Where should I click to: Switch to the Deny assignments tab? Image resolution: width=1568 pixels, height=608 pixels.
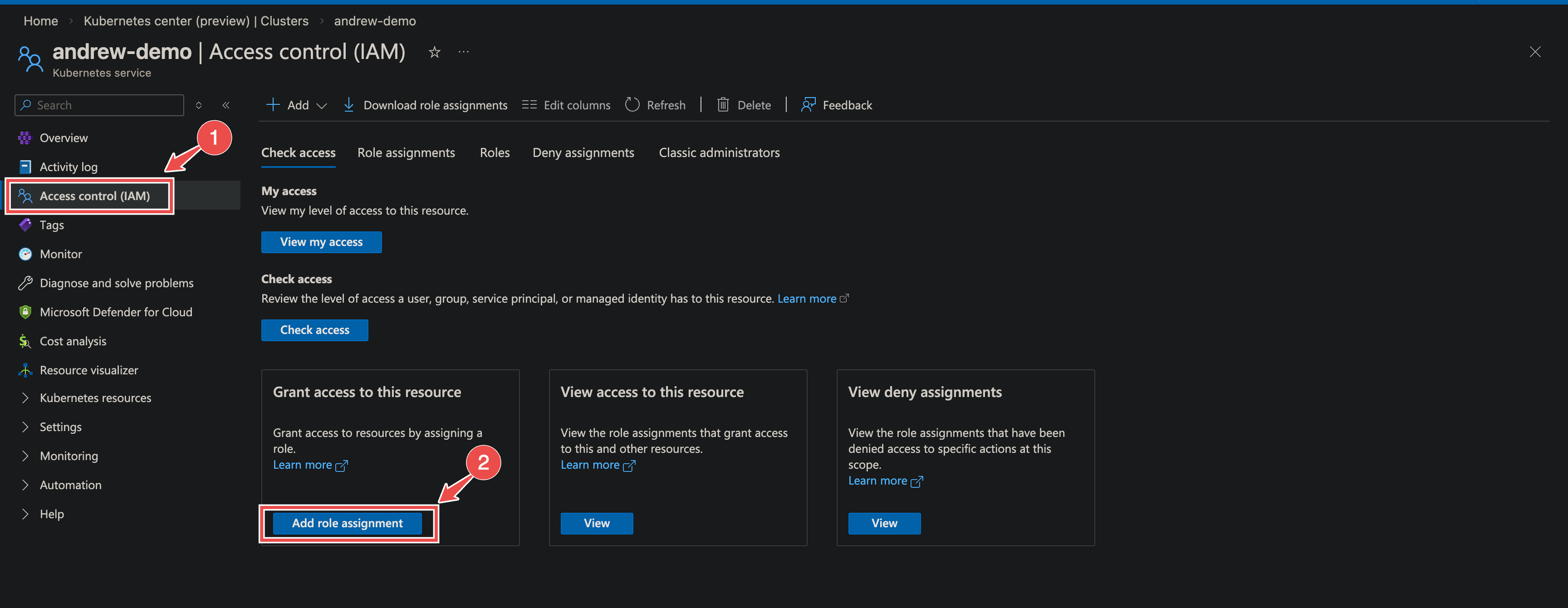coord(583,153)
